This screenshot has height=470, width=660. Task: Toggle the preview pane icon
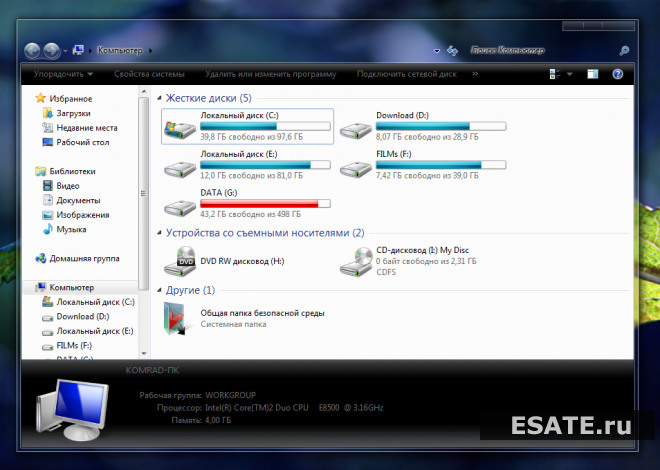click(x=593, y=74)
